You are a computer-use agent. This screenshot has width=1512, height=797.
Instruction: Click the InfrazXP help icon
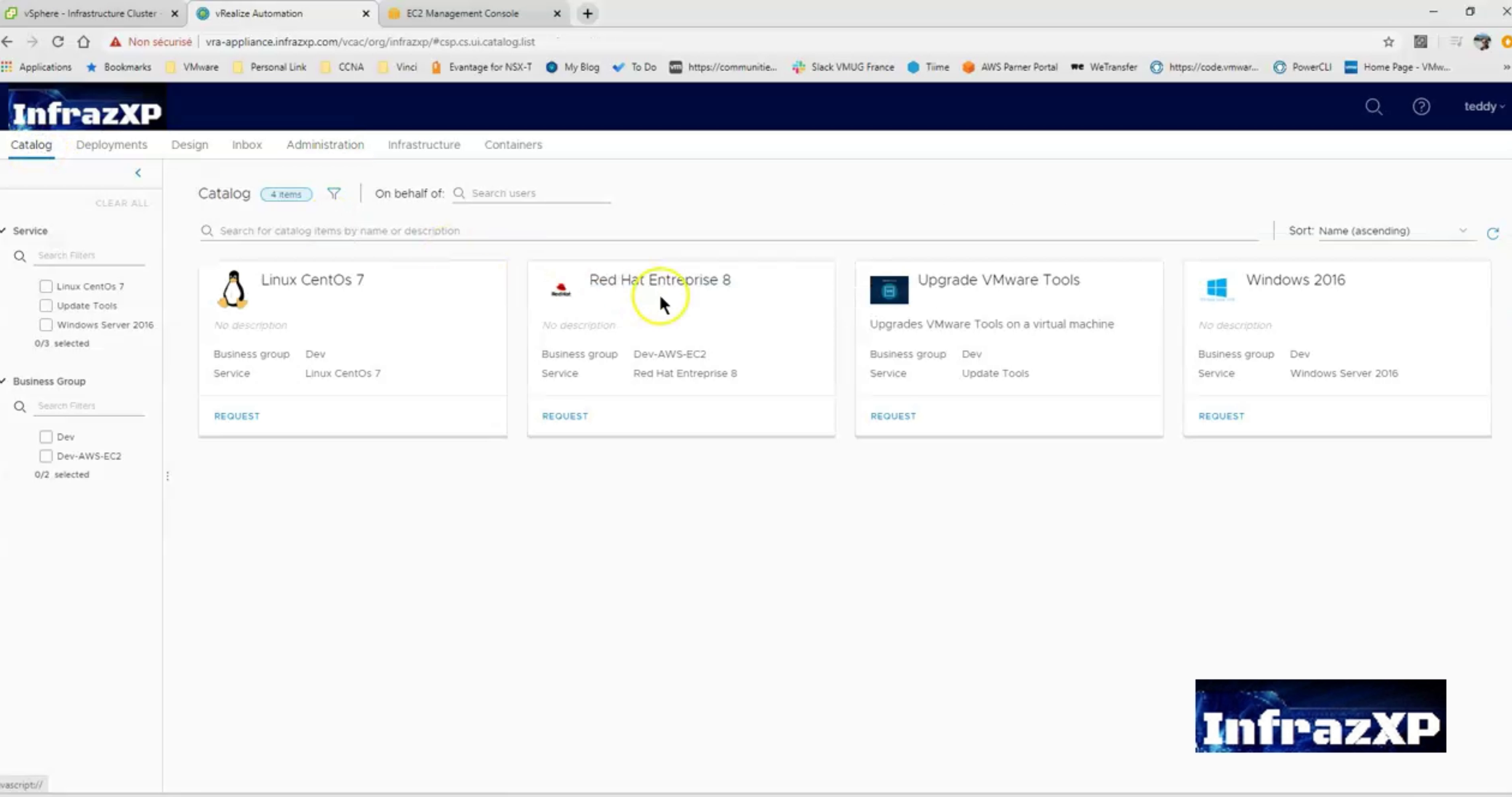[1422, 106]
